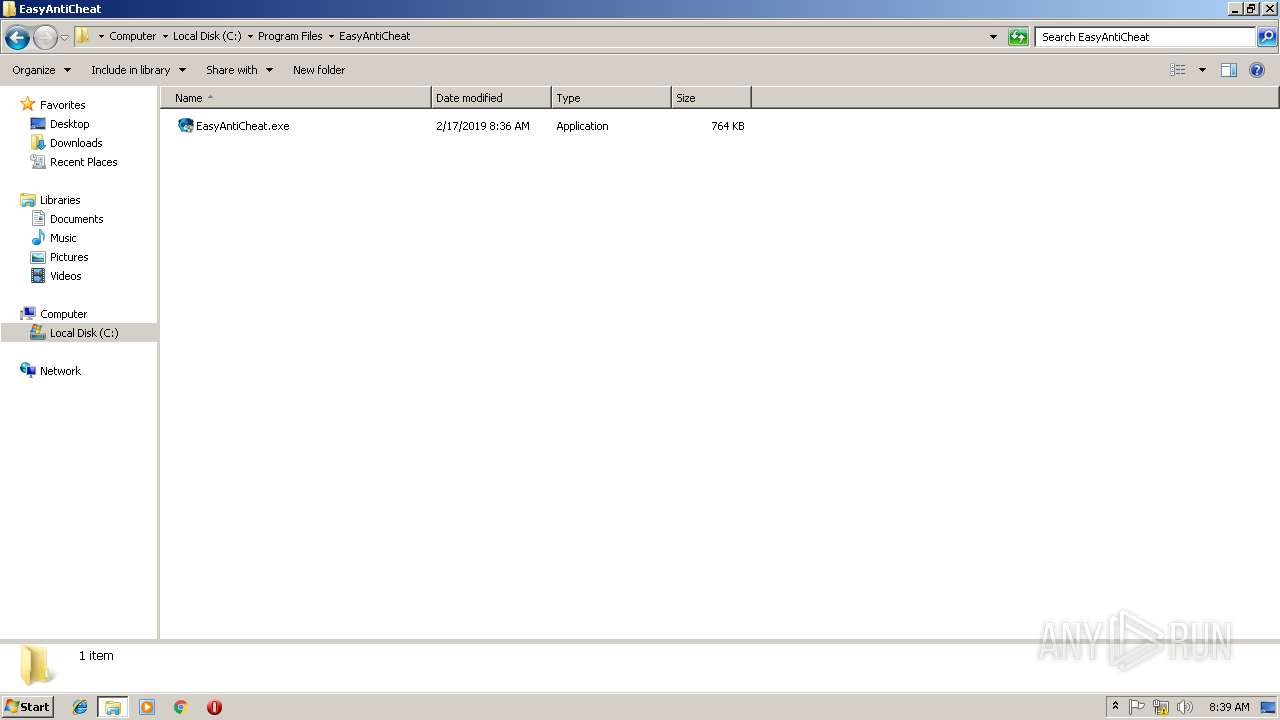The height and width of the screenshot is (720, 1280).
Task: Click the folder icon in the address bar
Action: [83, 36]
